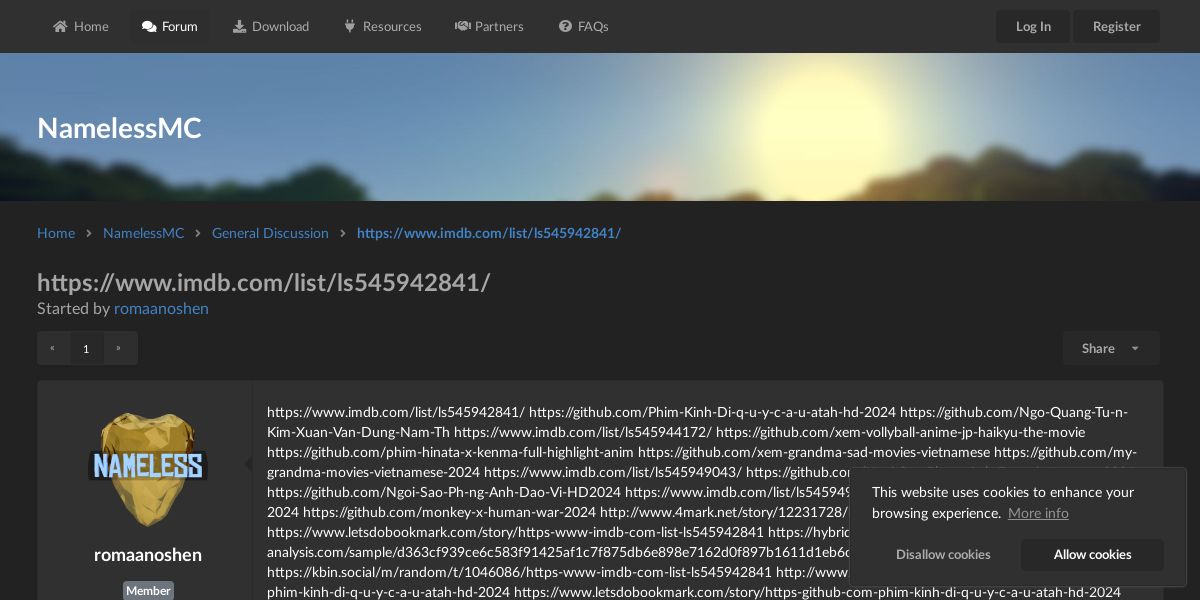Click the Home house icon in navbar

tap(60, 26)
